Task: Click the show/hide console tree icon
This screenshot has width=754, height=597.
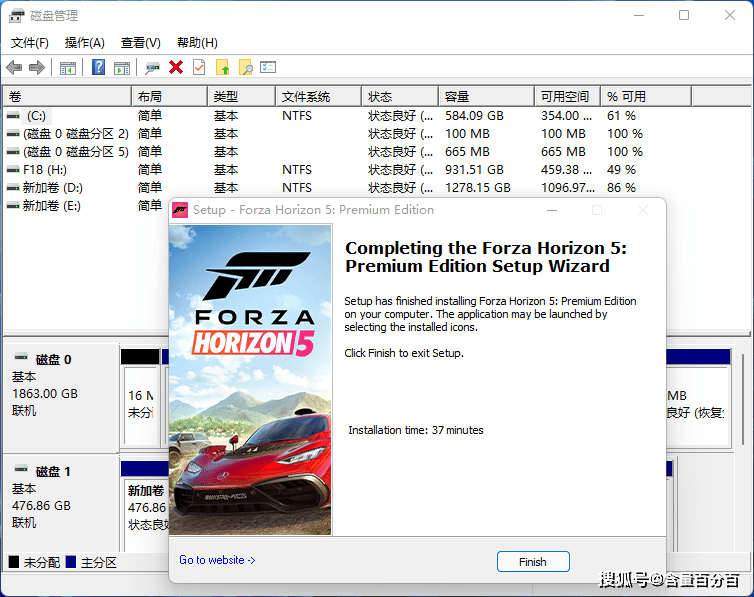Action: [68, 67]
